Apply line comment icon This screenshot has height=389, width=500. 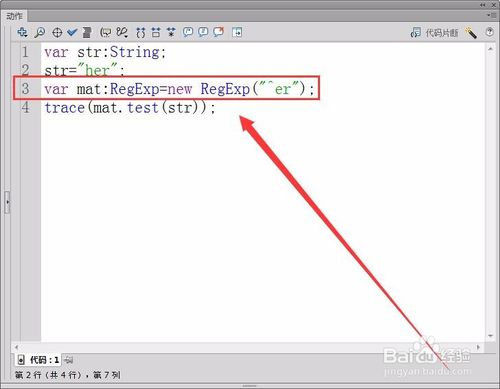pyautogui.click(x=203, y=32)
